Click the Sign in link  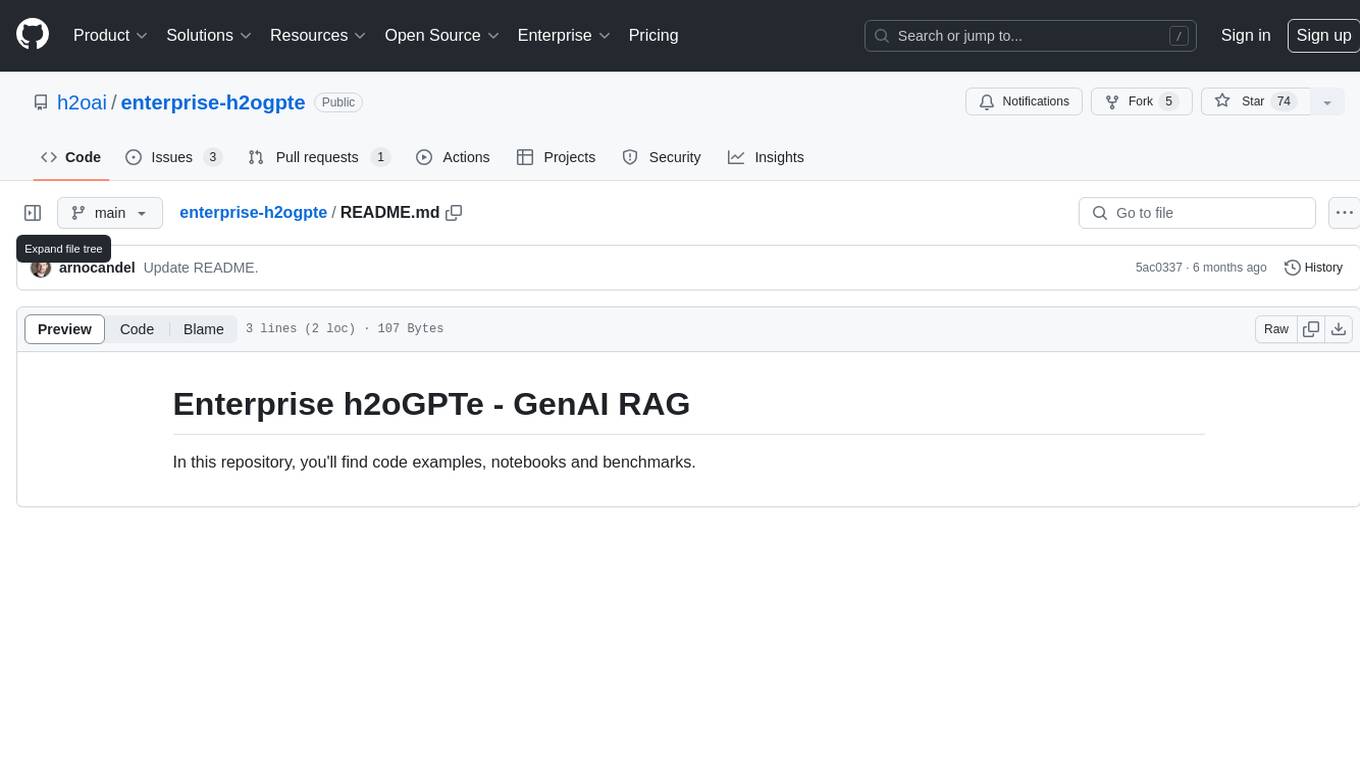[x=1245, y=35]
